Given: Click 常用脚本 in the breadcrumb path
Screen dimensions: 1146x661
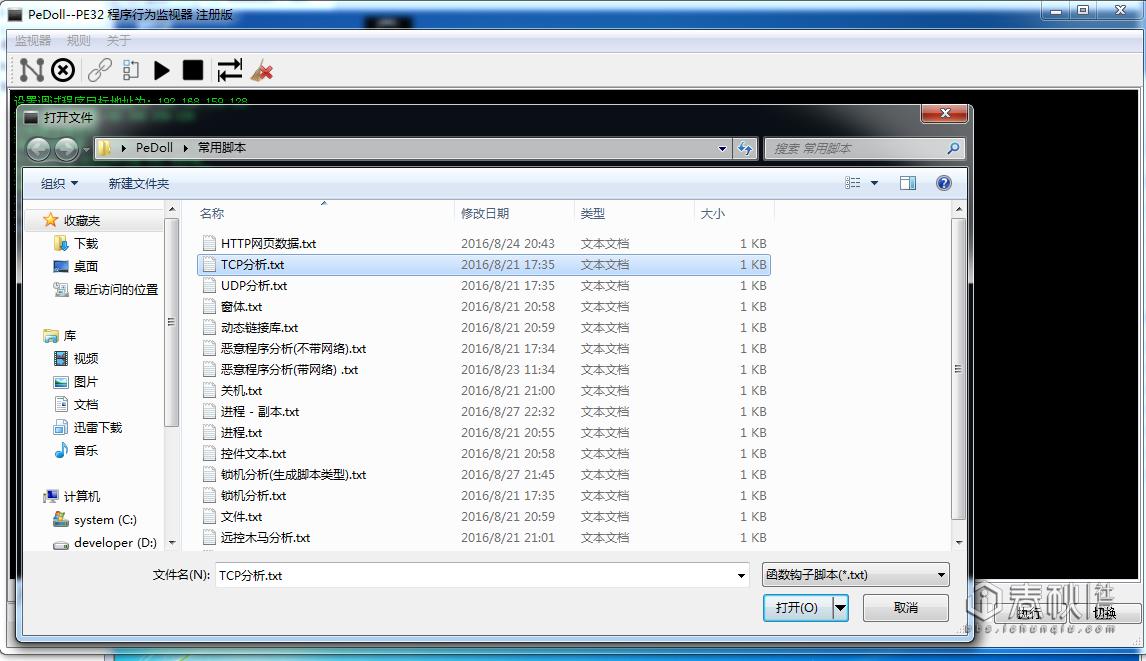Looking at the screenshot, I should point(221,148).
